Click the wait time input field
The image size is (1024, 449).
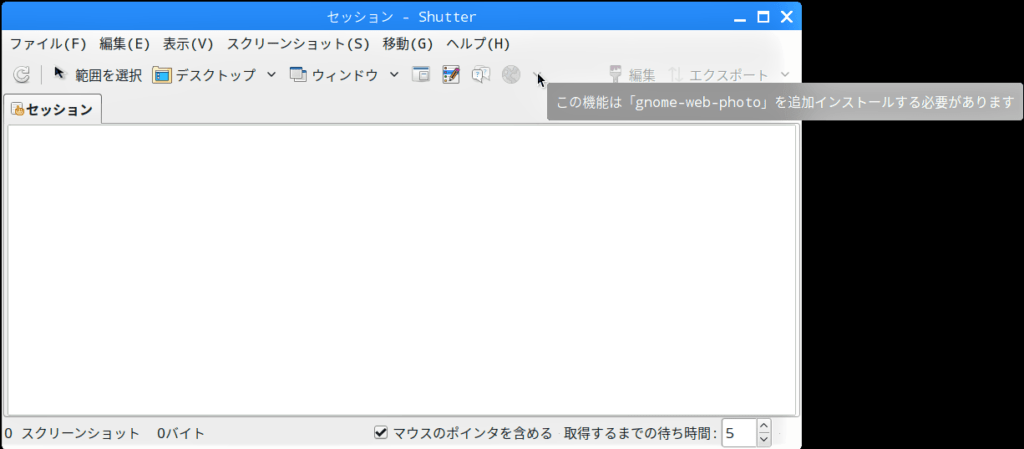pyautogui.click(x=739, y=433)
